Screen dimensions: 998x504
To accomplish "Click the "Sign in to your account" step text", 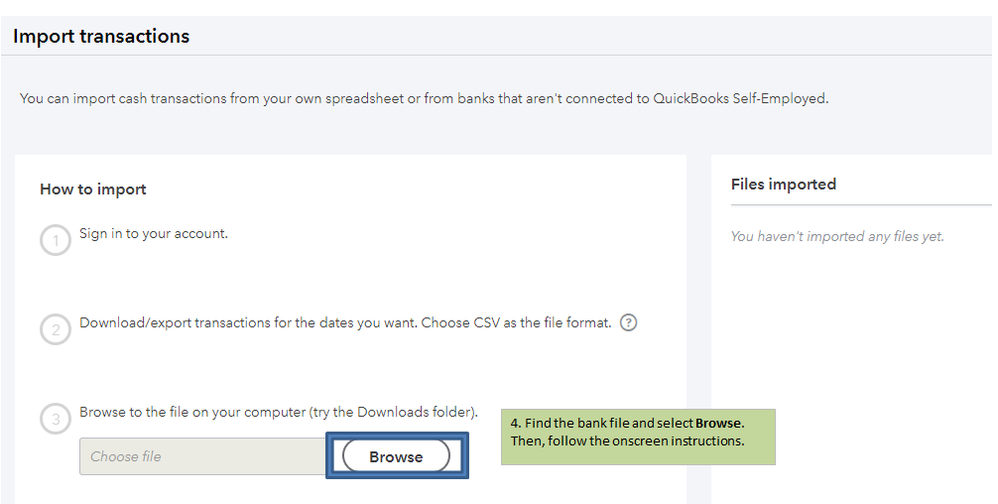I will (154, 234).
